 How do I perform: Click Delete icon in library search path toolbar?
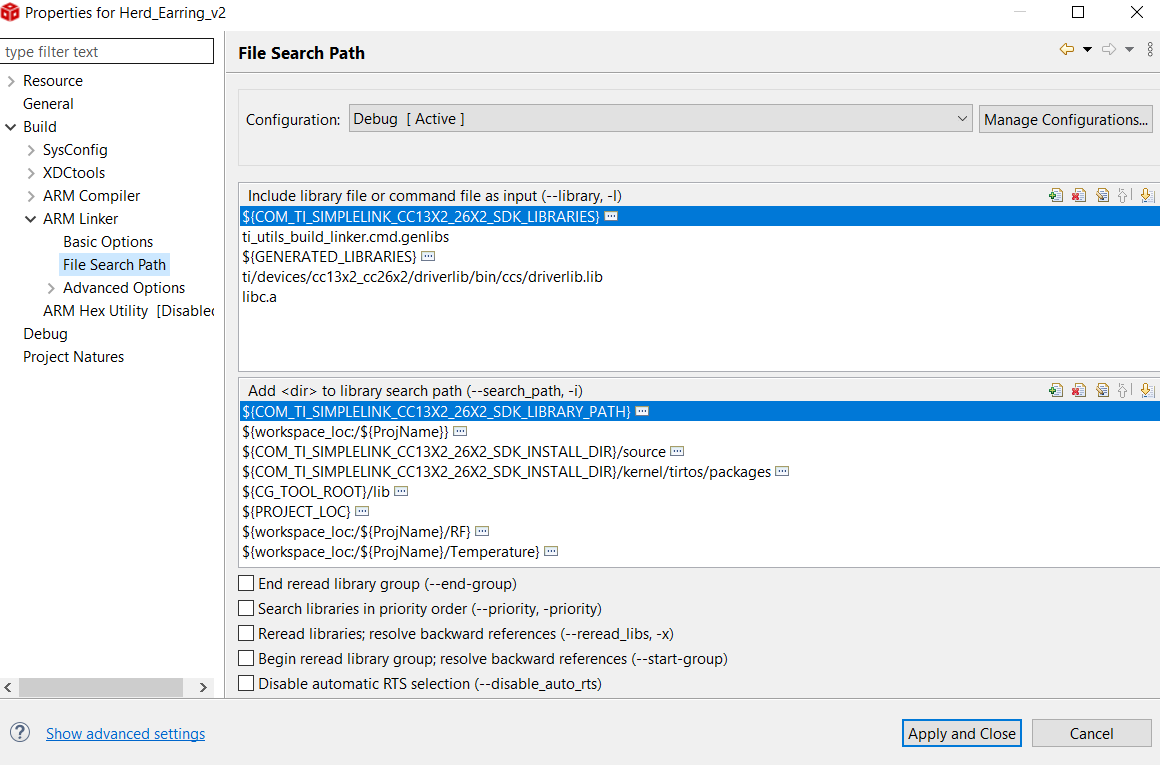click(1079, 391)
